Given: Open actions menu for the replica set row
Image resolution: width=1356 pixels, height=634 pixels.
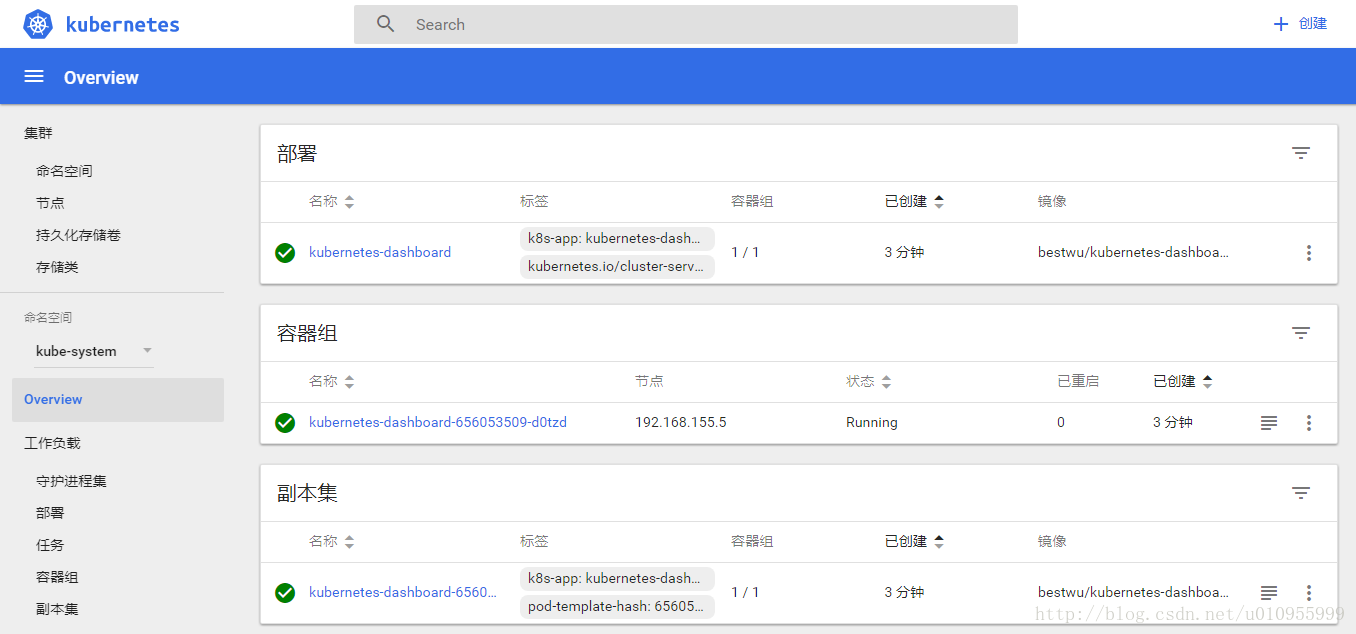Looking at the screenshot, I should [1309, 593].
